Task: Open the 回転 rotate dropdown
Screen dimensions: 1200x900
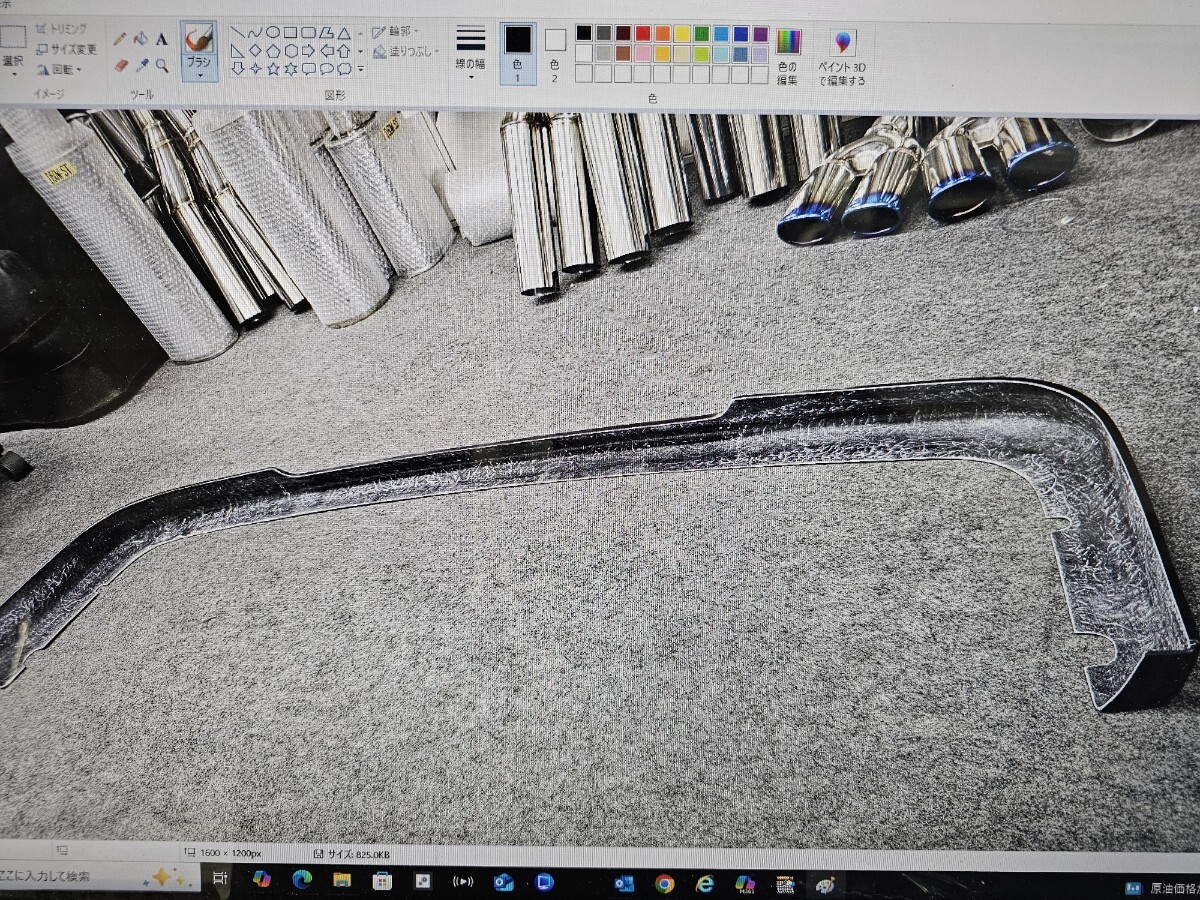Action: pos(60,69)
